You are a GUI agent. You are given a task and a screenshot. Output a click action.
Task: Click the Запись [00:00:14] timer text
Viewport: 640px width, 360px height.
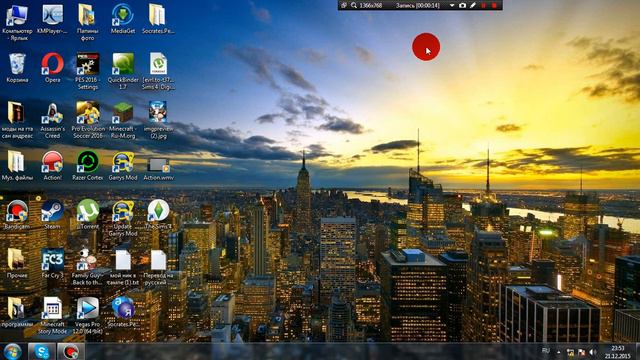click(418, 5)
